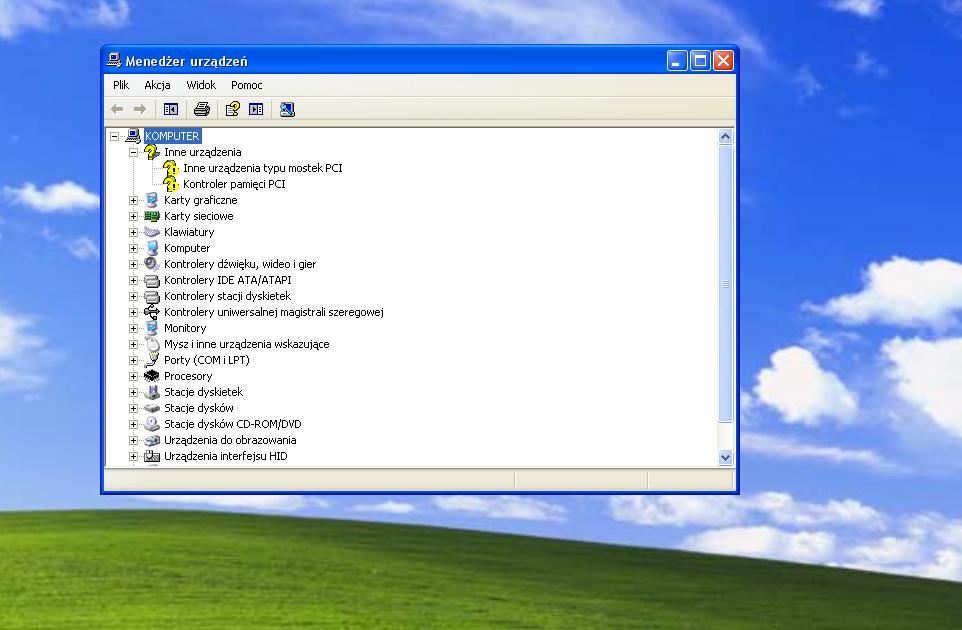Click the Forward arrow toolbar button
The image size is (962, 630).
(140, 109)
